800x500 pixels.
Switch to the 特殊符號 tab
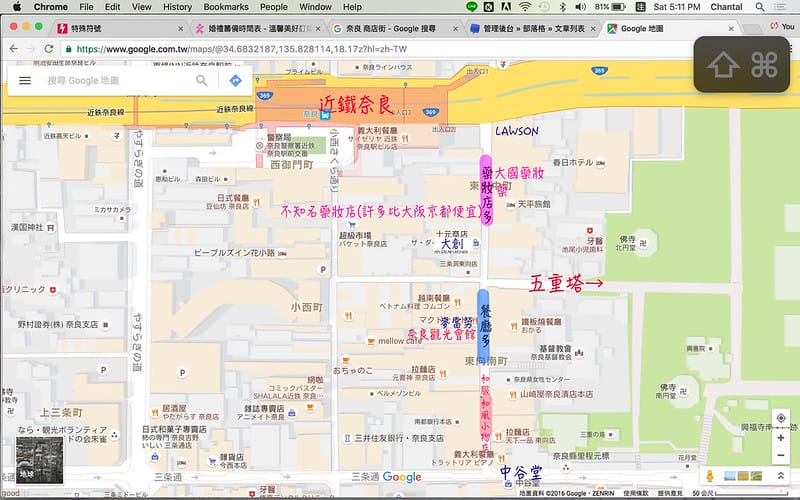click(120, 29)
